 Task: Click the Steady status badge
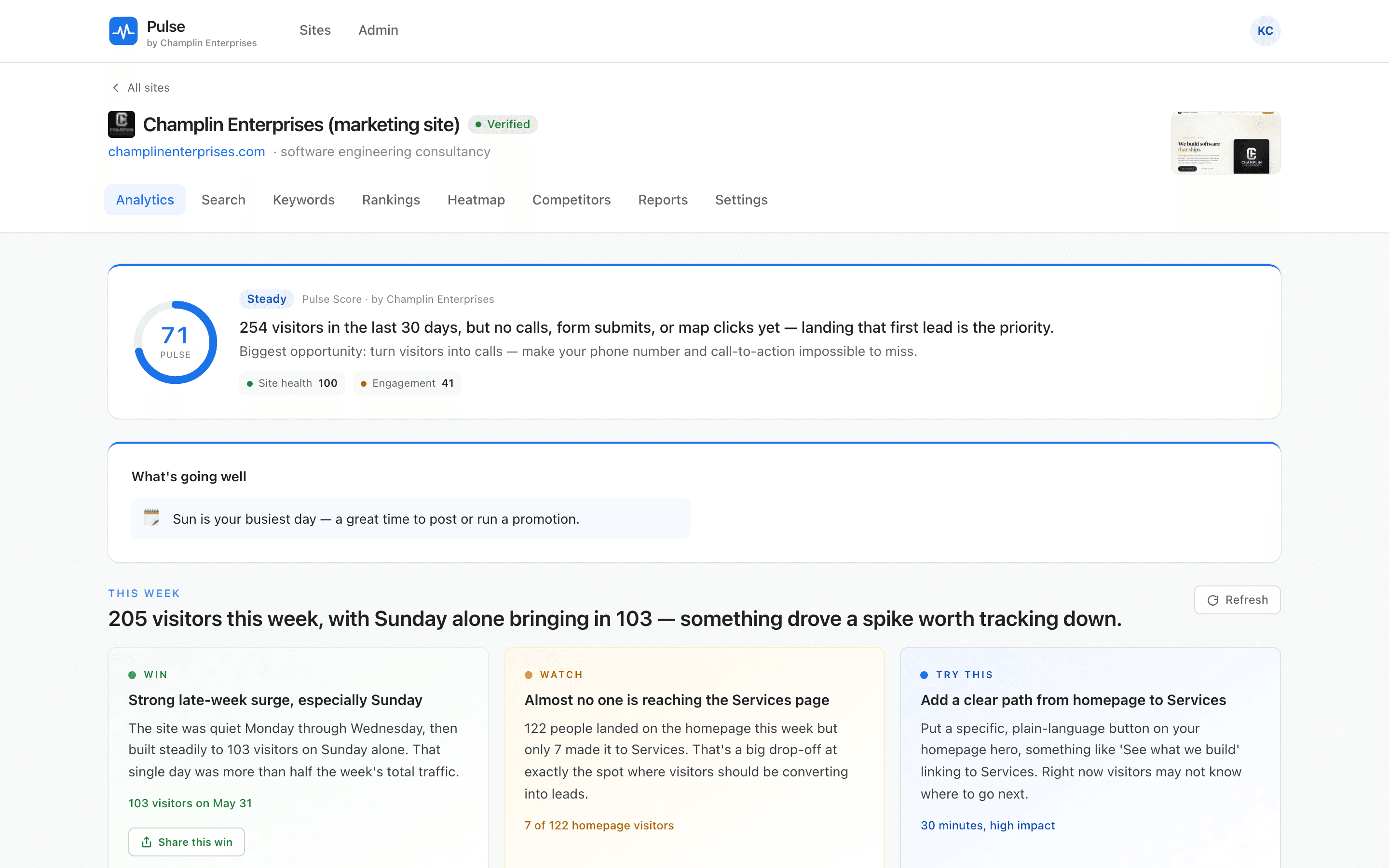point(266,299)
